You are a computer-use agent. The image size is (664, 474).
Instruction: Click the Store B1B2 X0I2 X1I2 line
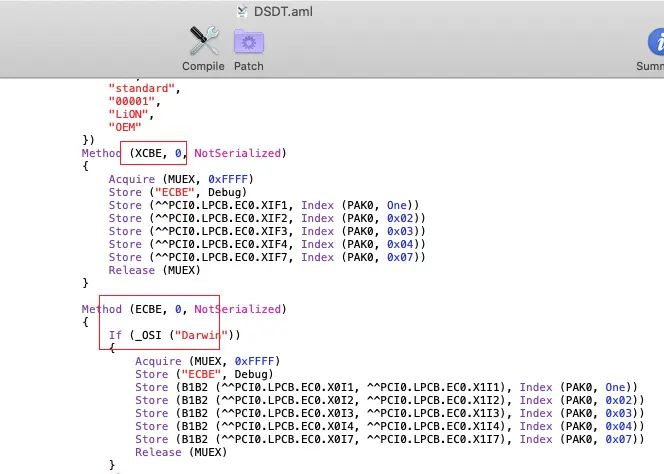(x=390, y=400)
